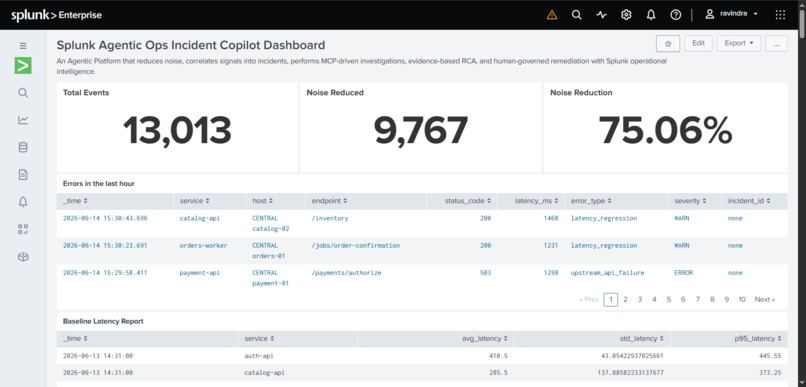Open the Export dropdown
Screen dimensions: 806x387
click(739, 43)
